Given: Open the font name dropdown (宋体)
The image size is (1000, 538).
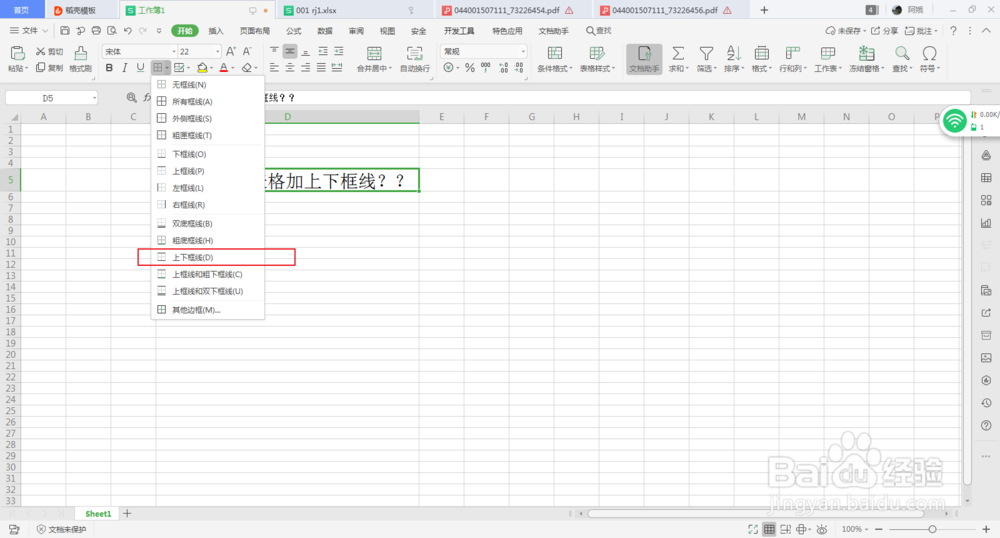Looking at the screenshot, I should click(x=174, y=52).
